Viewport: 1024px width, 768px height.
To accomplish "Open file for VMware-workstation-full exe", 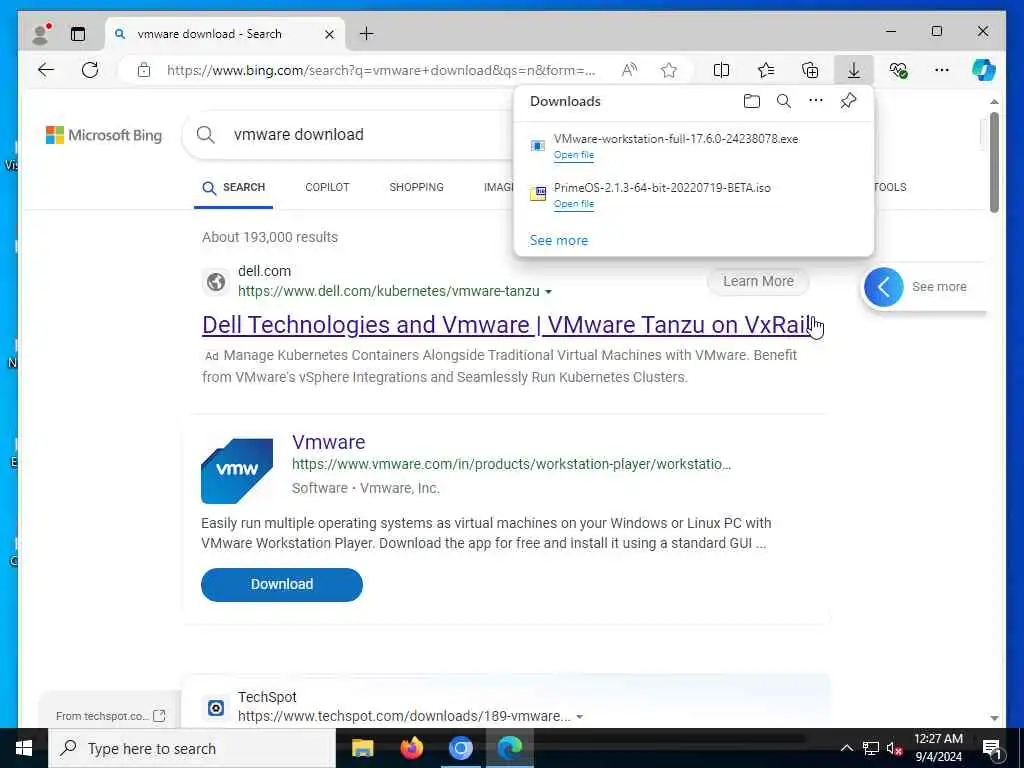I will (574, 155).
